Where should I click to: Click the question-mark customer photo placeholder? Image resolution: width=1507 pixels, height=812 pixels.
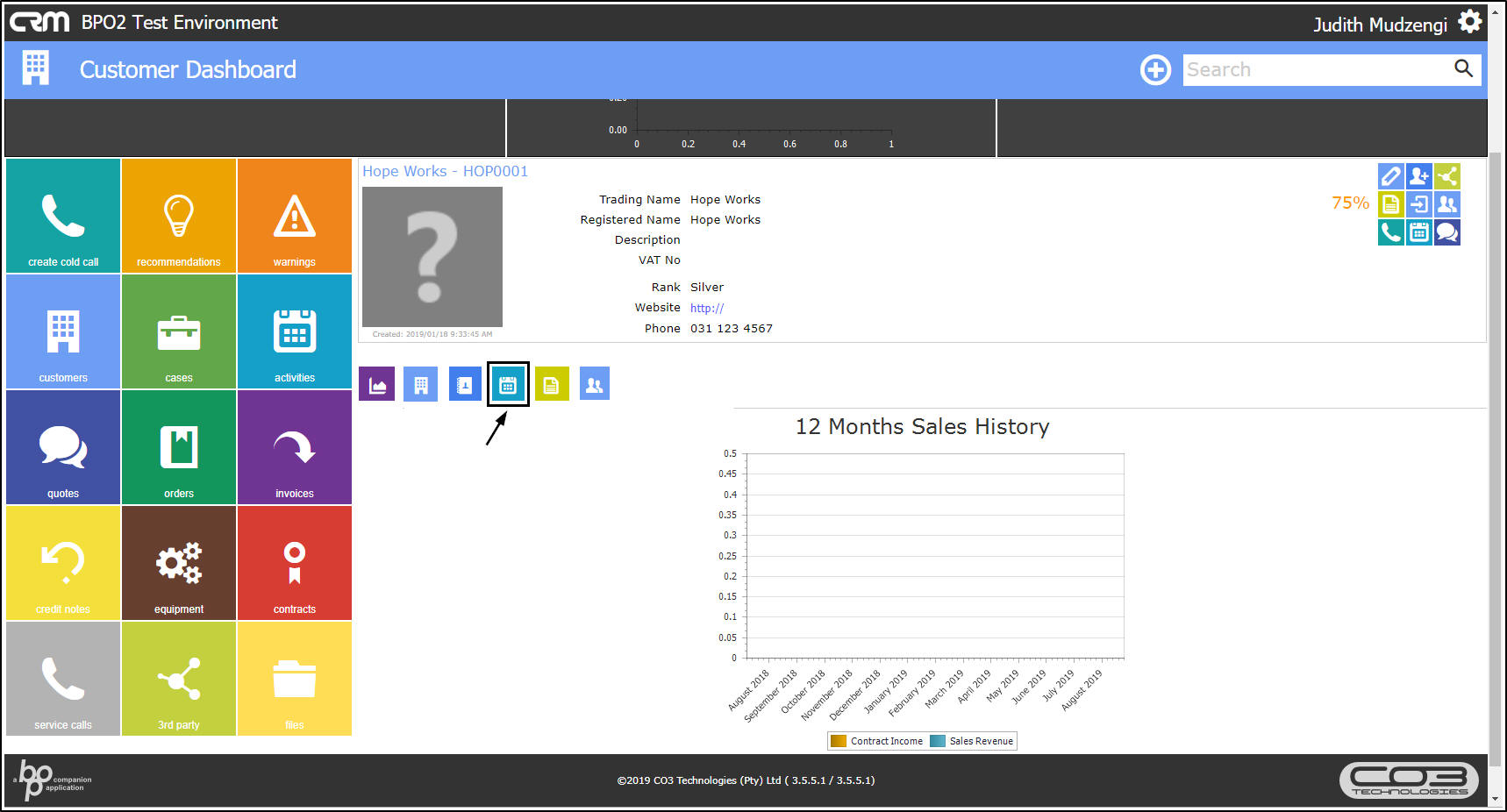point(432,257)
